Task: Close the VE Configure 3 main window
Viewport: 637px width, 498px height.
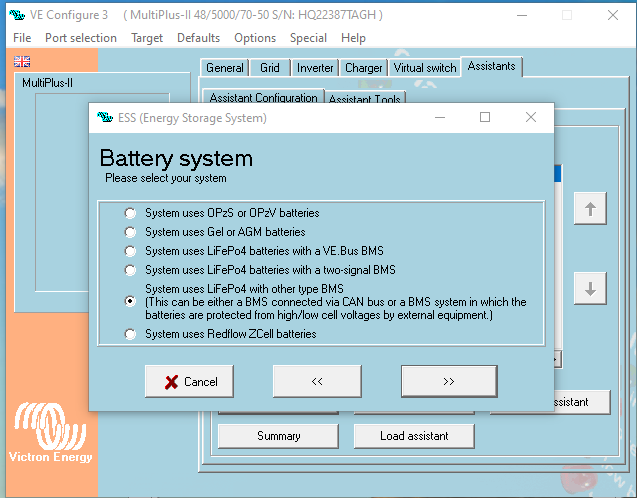Action: coord(613,15)
